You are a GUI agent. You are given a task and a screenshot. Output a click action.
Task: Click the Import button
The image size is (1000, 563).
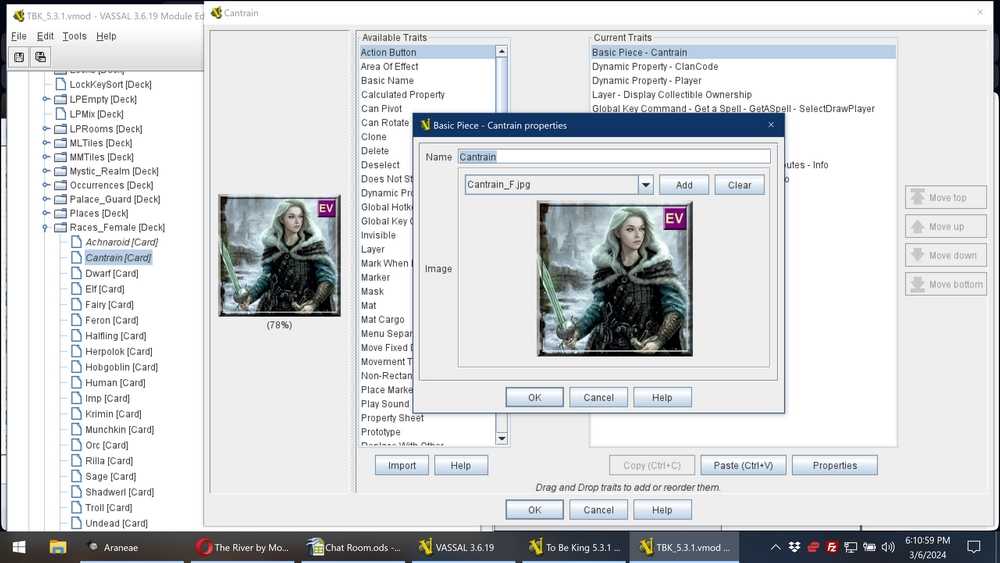(x=402, y=465)
